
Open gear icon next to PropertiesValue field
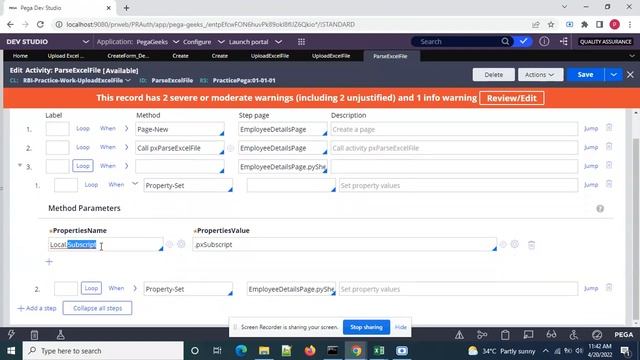[x=514, y=244]
